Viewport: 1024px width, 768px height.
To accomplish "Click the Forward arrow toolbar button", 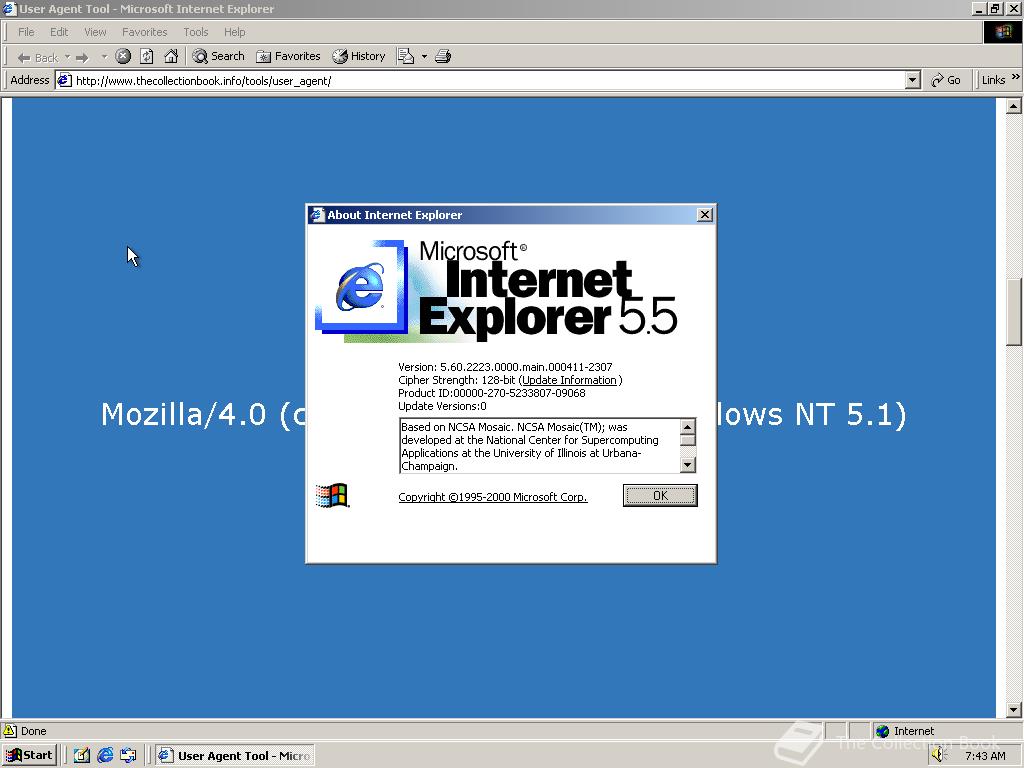I will pyautogui.click(x=82, y=57).
